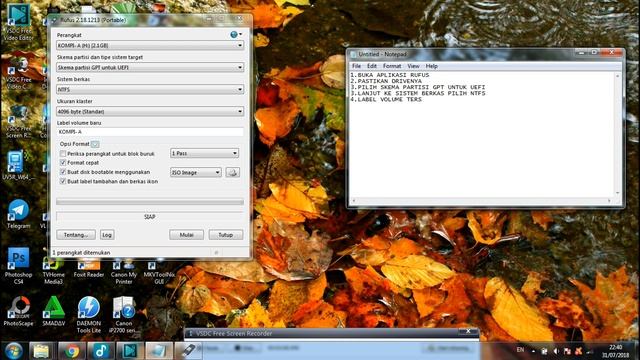Toggle Buat label tambahan dan berkas ikon
Image resolution: width=640 pixels, height=360 pixels.
tap(63, 181)
